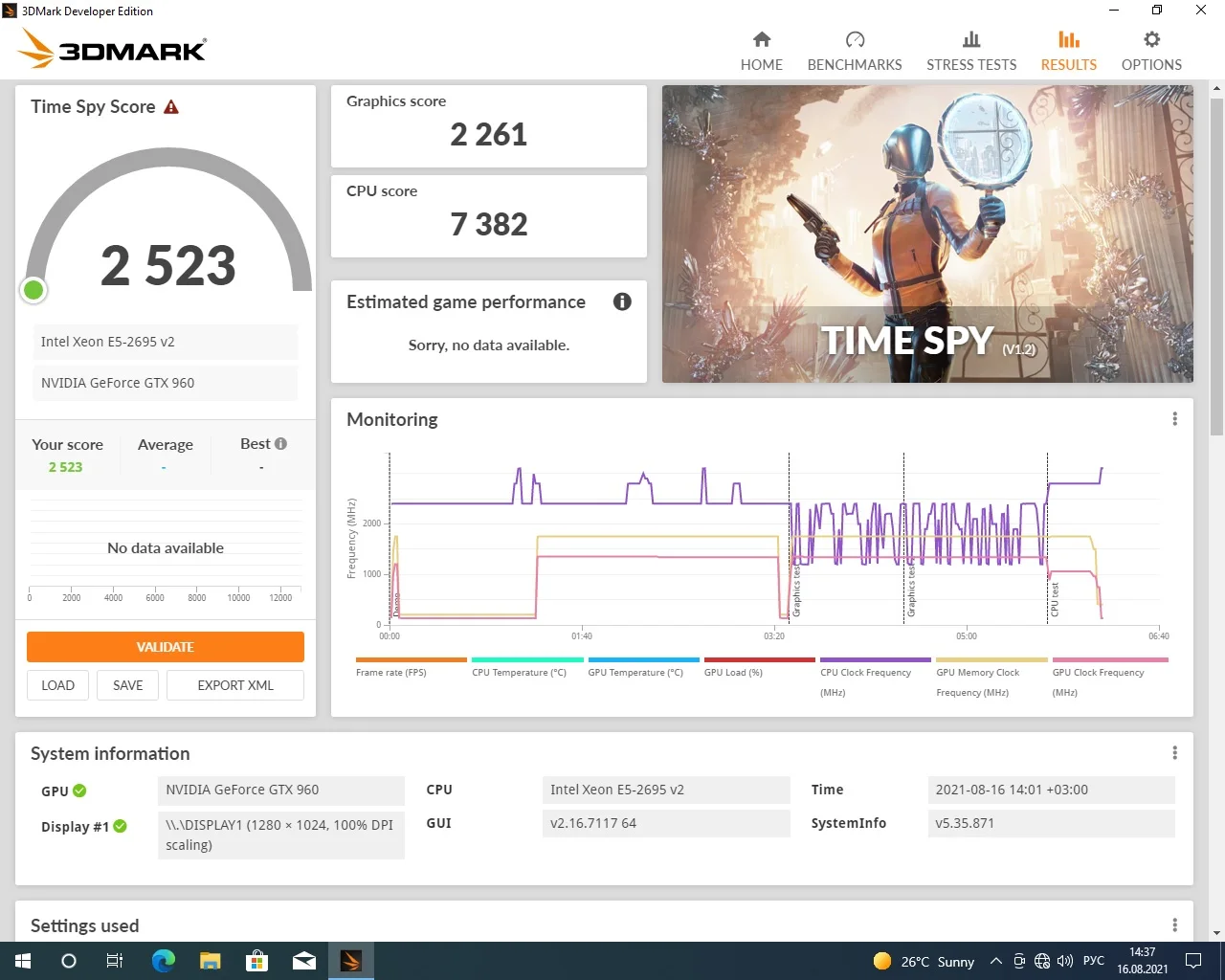Click the NVIDIA GeForce GTX 960 score field
The width and height of the screenshot is (1225, 980).
coord(166,383)
